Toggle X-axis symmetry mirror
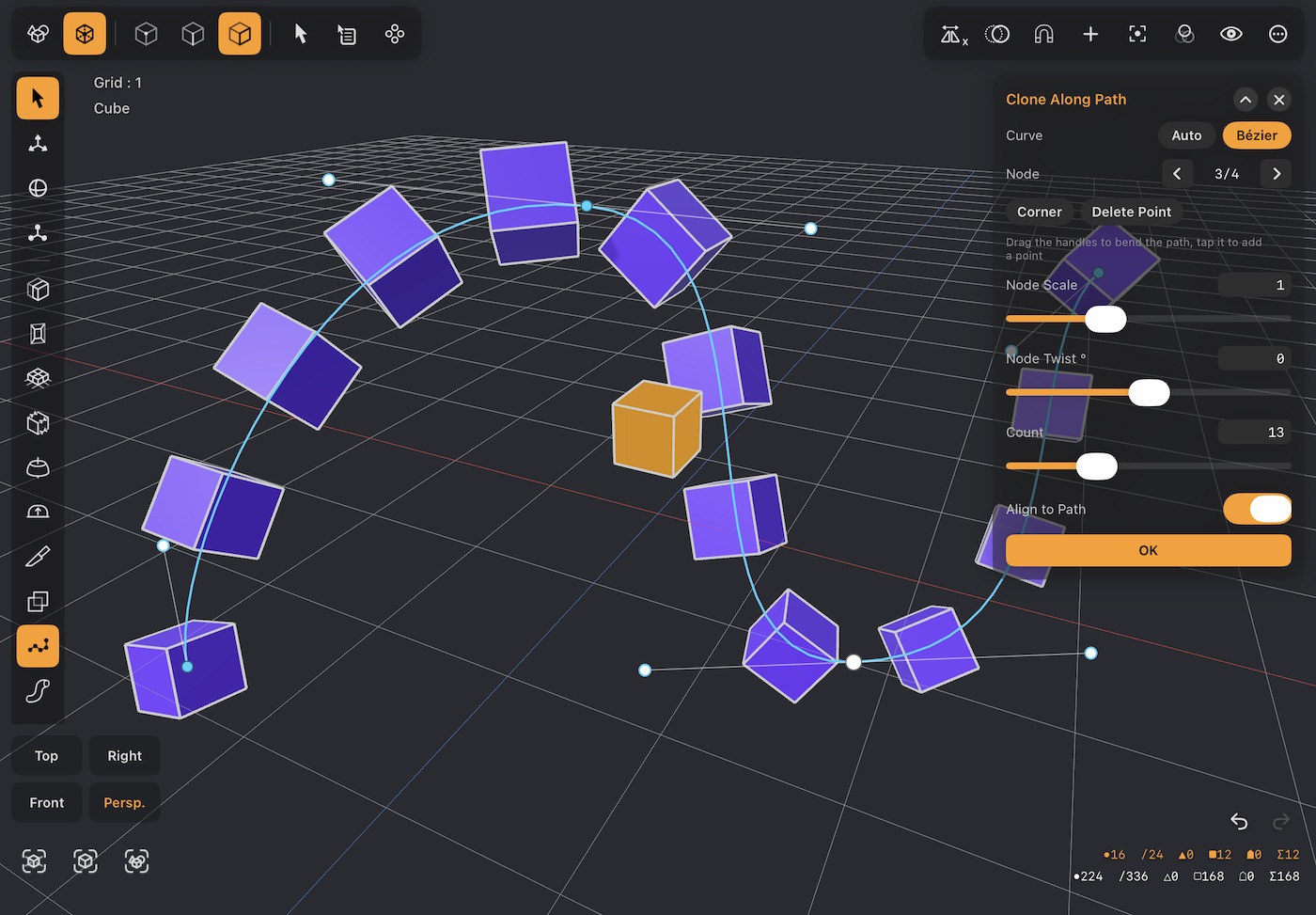The width and height of the screenshot is (1316, 915). [x=953, y=34]
